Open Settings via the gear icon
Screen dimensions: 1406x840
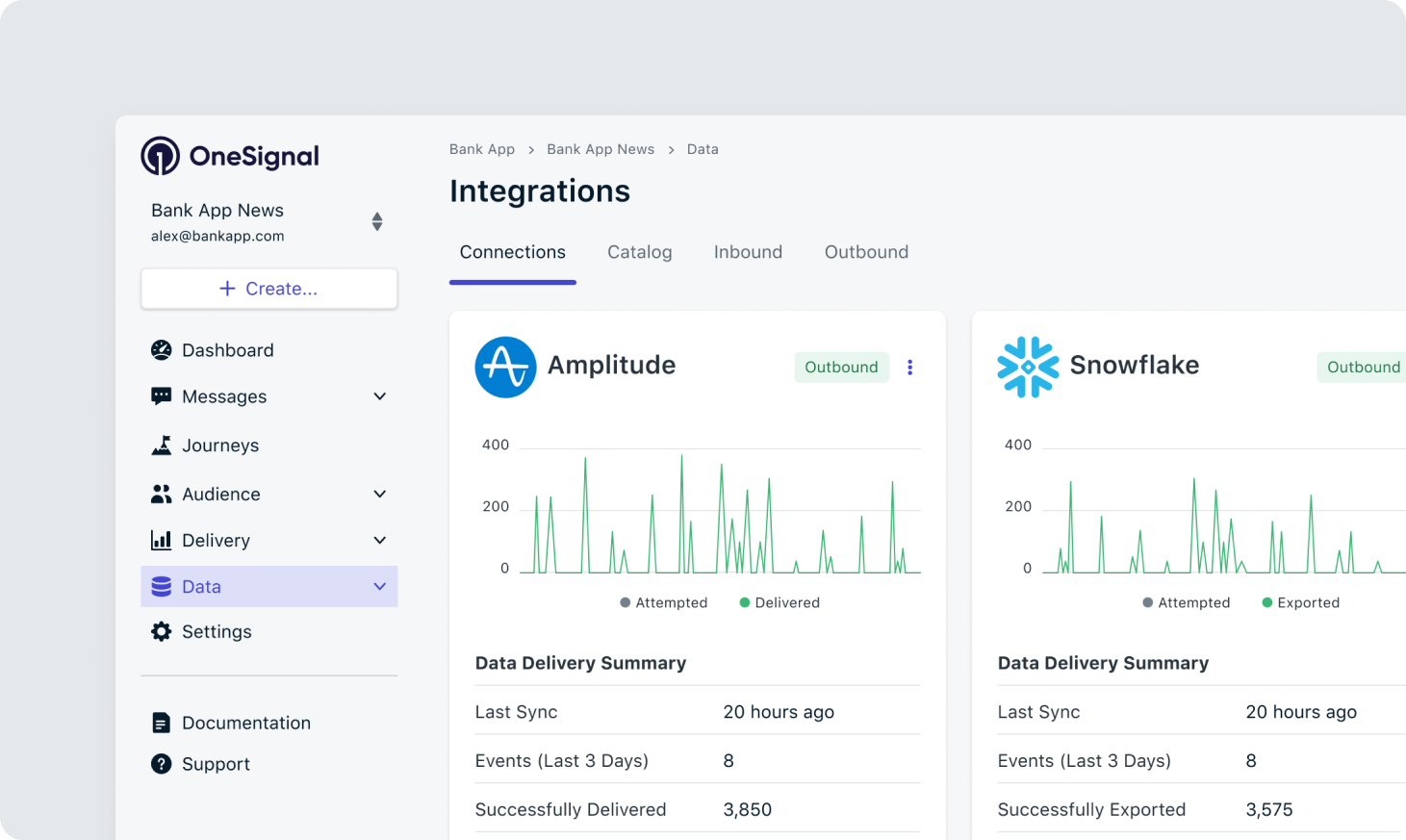[x=162, y=631]
